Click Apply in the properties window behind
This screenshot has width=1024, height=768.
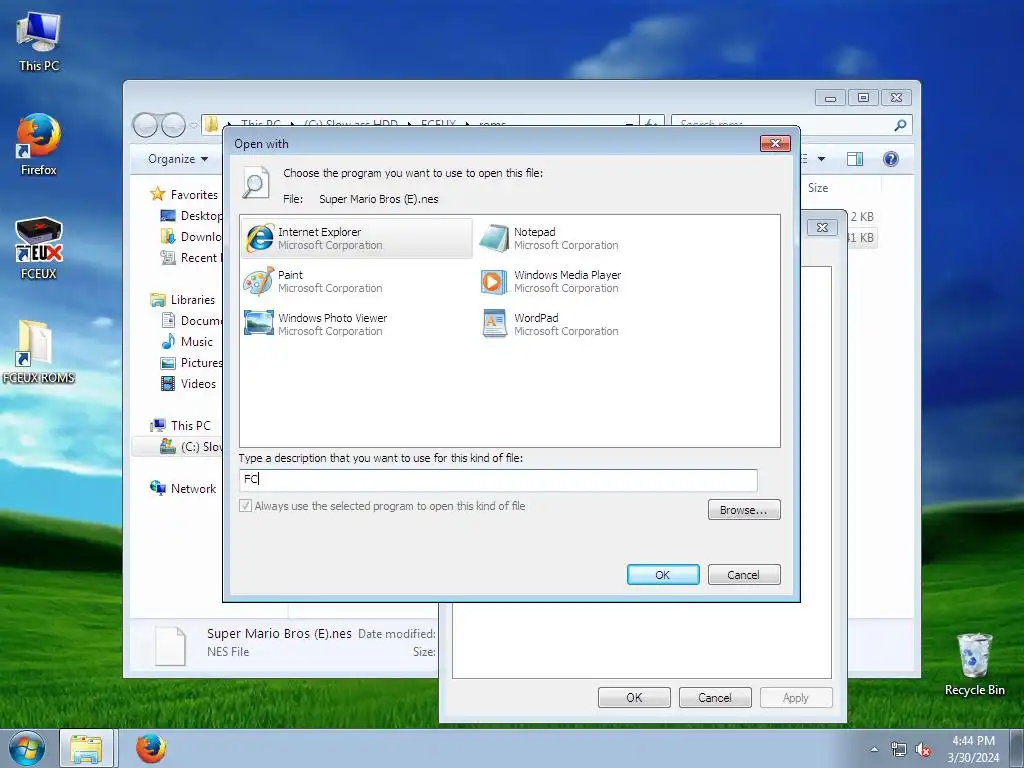[796, 697]
